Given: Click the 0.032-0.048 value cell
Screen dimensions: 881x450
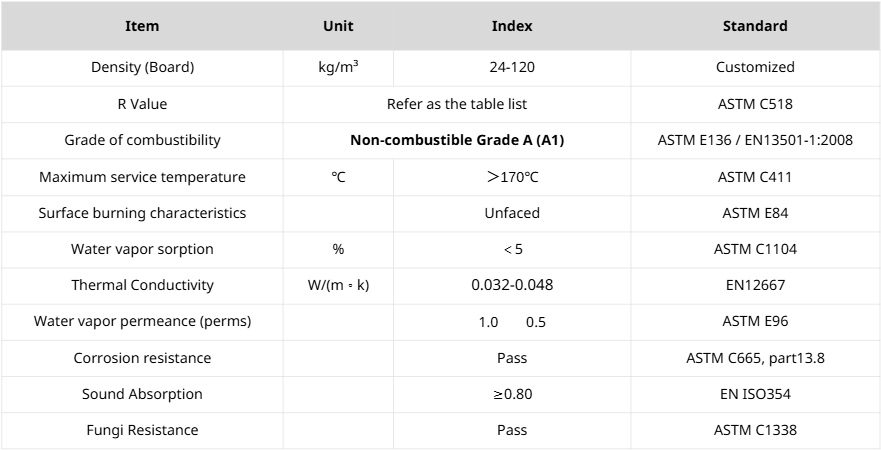Looking at the screenshot, I should pos(511,285).
